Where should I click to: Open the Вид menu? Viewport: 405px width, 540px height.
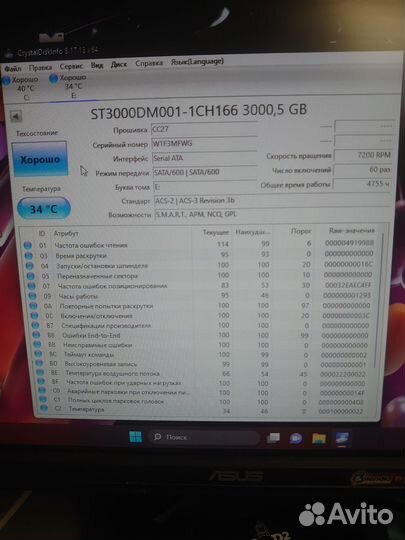(97, 65)
